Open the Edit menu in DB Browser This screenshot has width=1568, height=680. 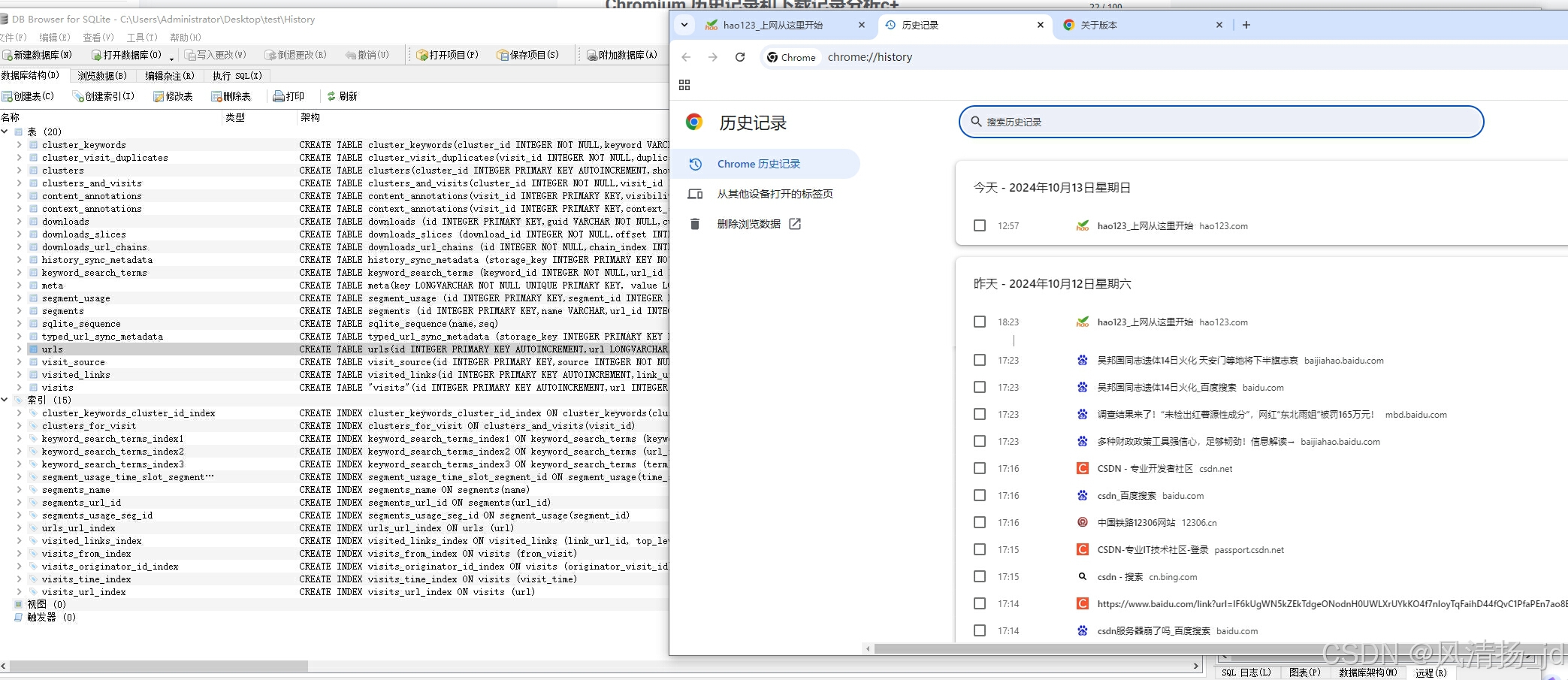pos(54,38)
